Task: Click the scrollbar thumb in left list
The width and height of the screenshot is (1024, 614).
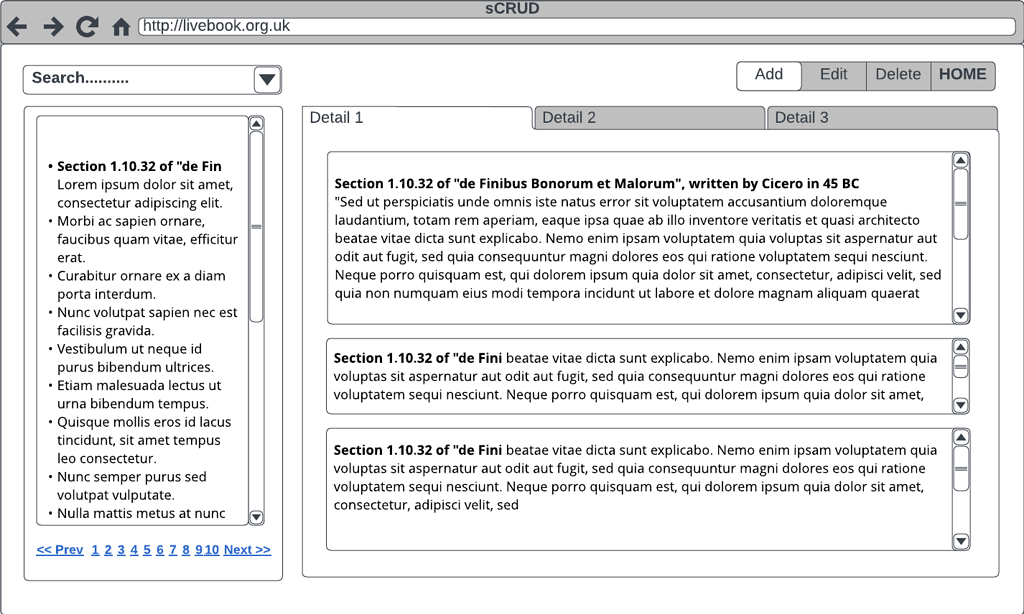Action: click(x=256, y=227)
